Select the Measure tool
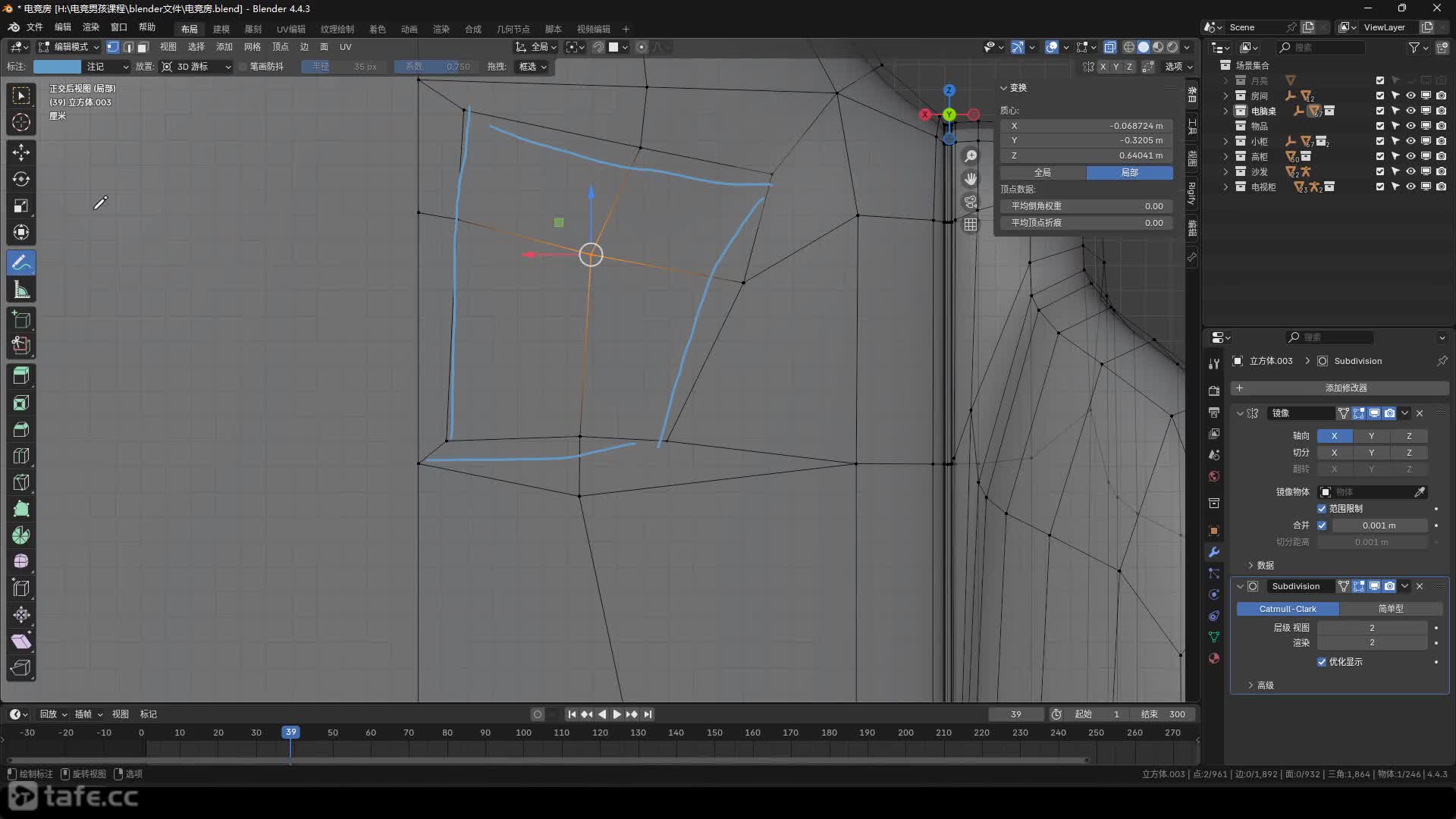This screenshot has height=819, width=1456. 21,290
